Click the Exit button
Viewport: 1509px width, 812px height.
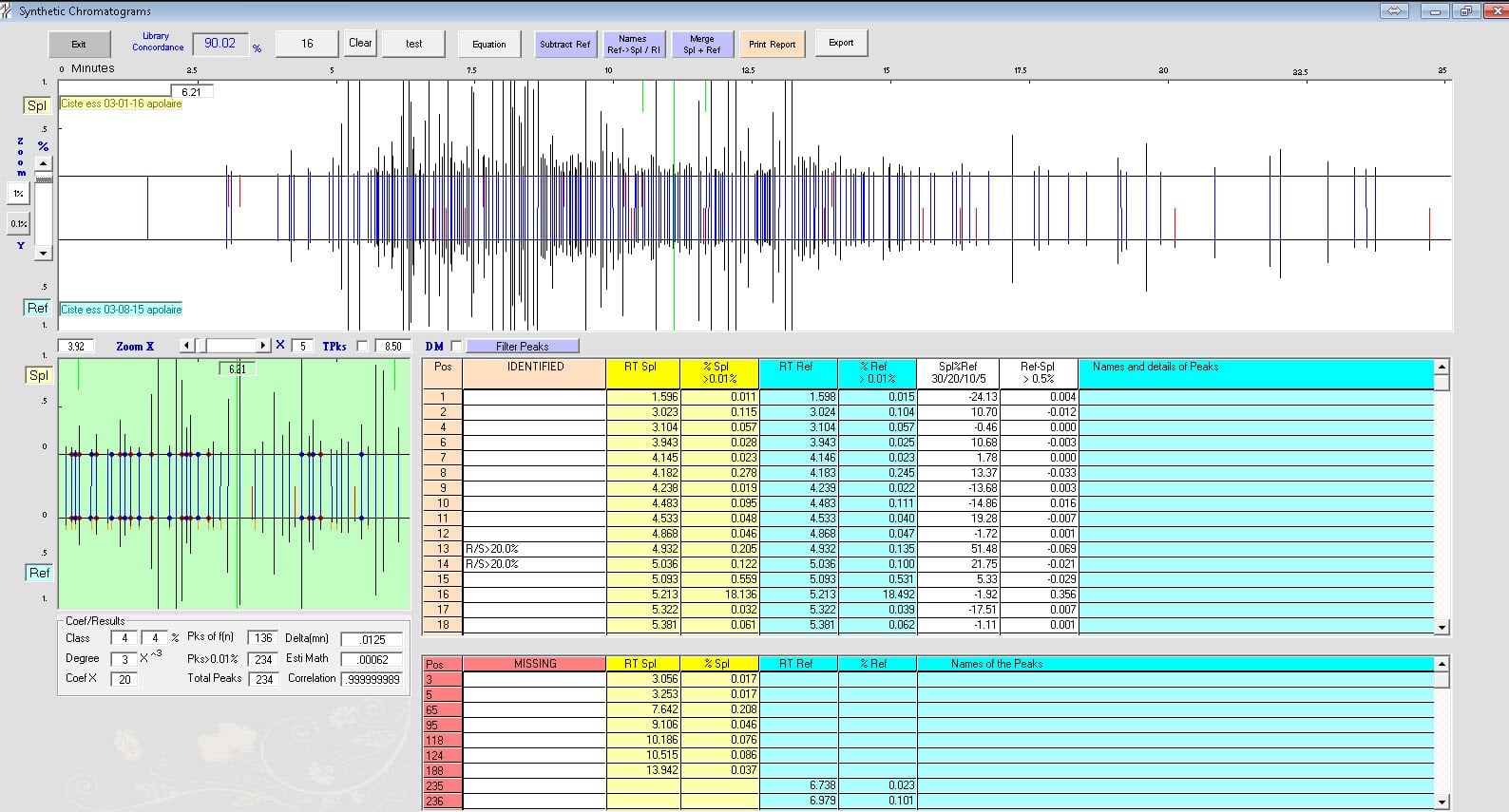(79, 44)
